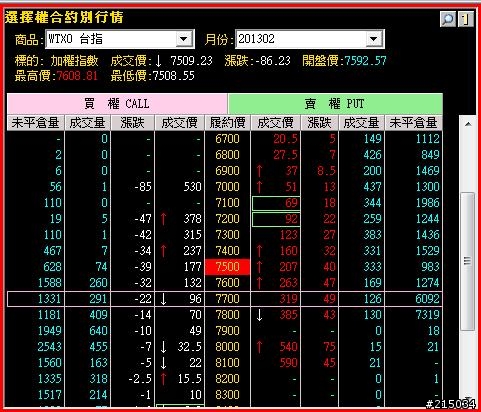
Task: Click lowest price value 7508.55
Action: (173, 76)
